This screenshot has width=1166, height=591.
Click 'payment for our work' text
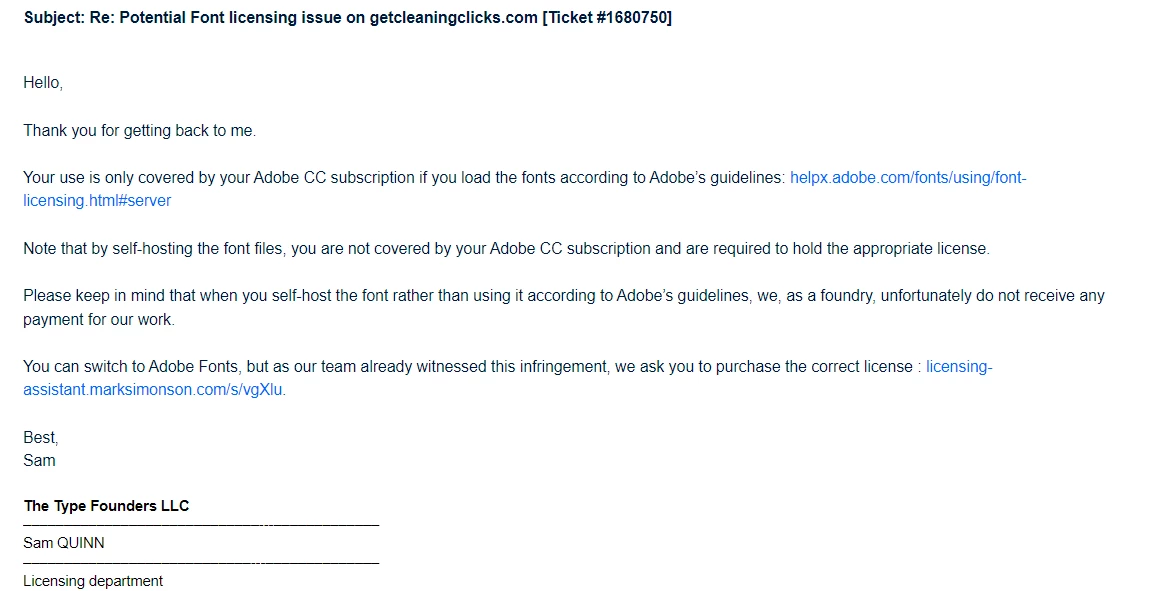99,320
